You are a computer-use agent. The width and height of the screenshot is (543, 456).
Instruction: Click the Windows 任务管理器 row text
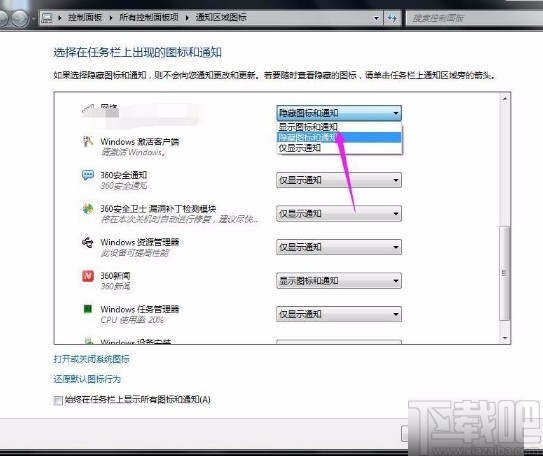click(140, 309)
